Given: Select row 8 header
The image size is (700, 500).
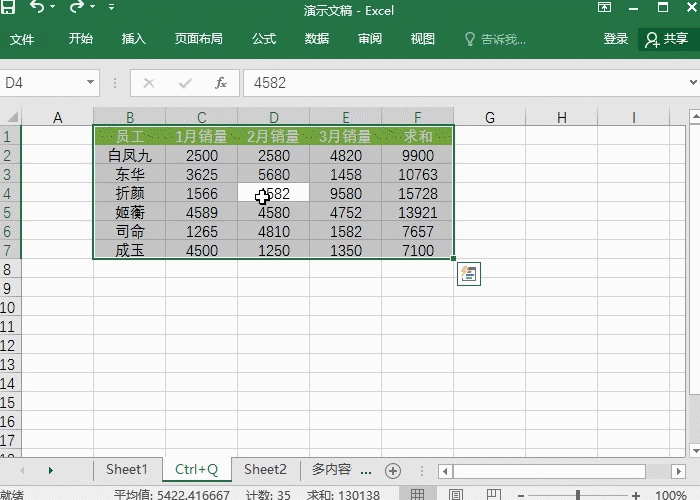Looking at the screenshot, I should pyautogui.click(x=9, y=270).
